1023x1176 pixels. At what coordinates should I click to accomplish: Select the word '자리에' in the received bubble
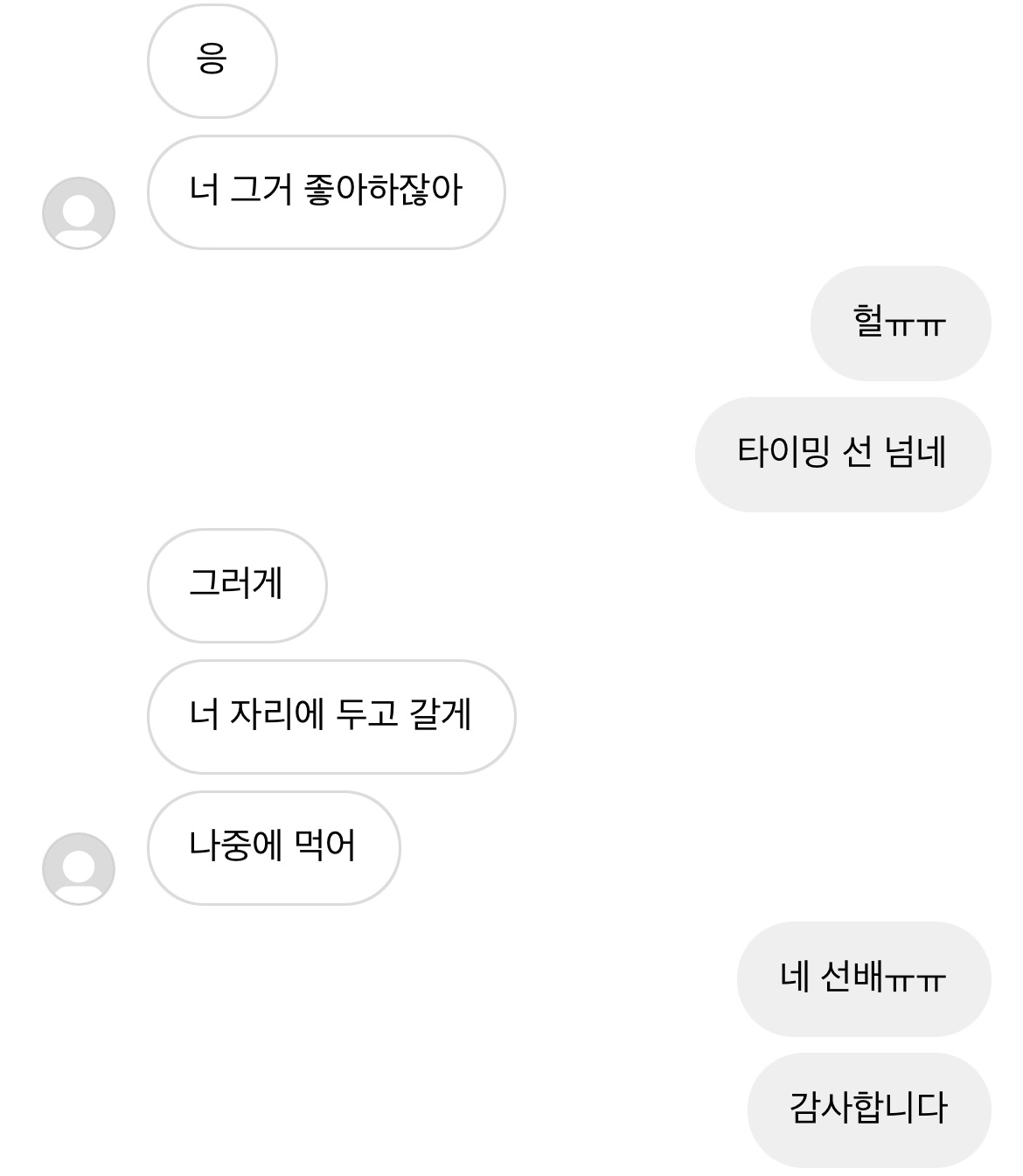click(276, 715)
